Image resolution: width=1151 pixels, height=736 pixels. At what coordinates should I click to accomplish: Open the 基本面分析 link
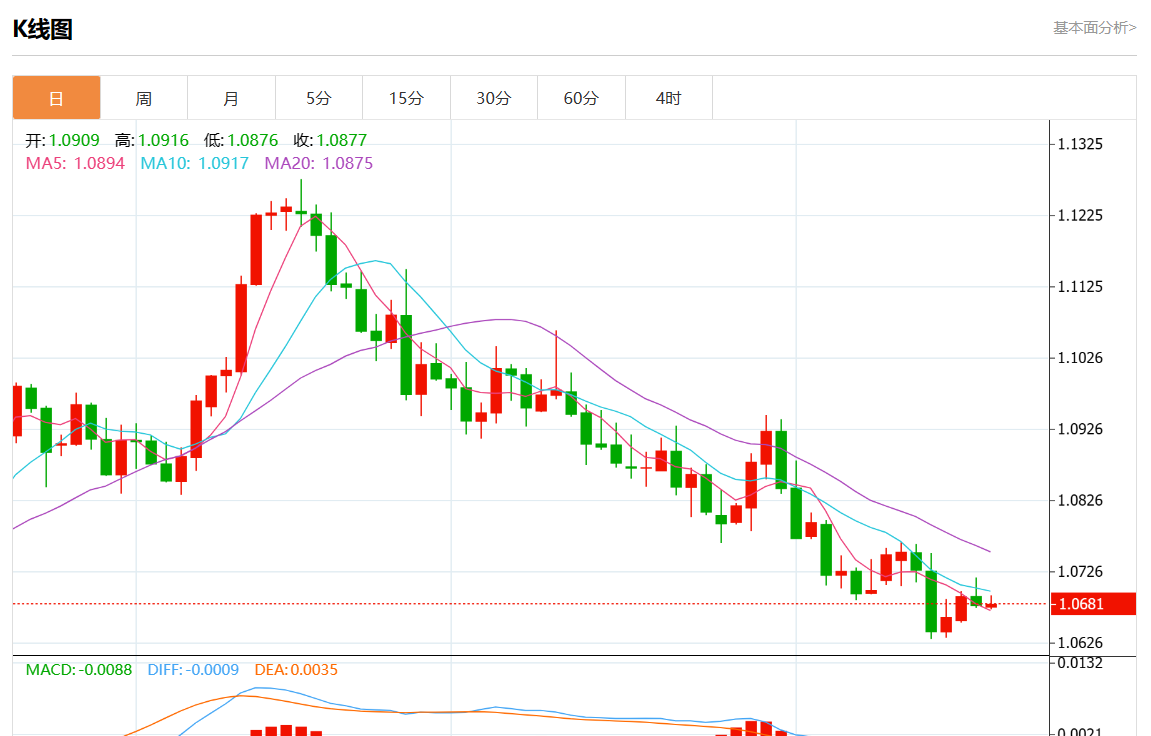1094,28
